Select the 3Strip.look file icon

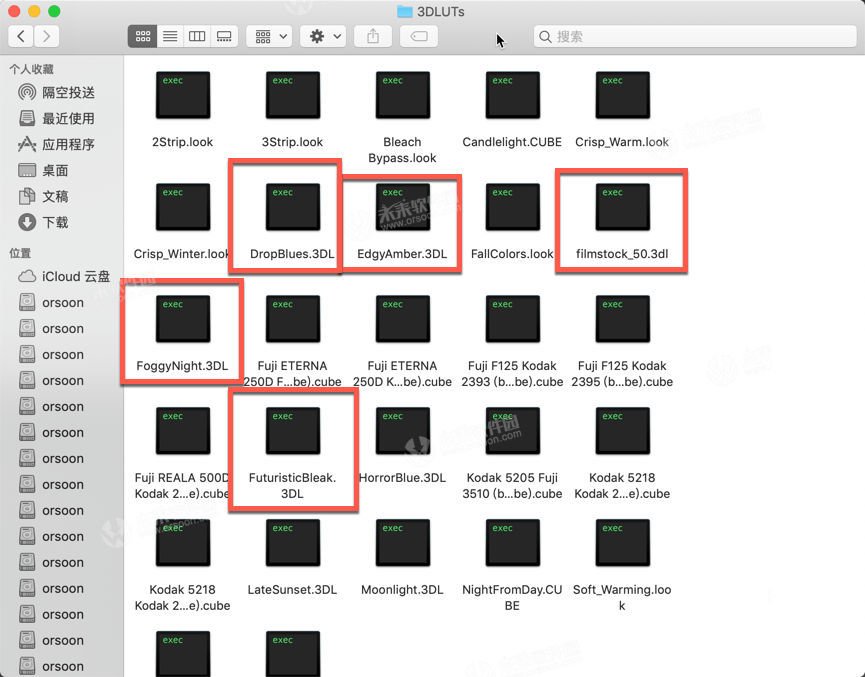[292, 95]
